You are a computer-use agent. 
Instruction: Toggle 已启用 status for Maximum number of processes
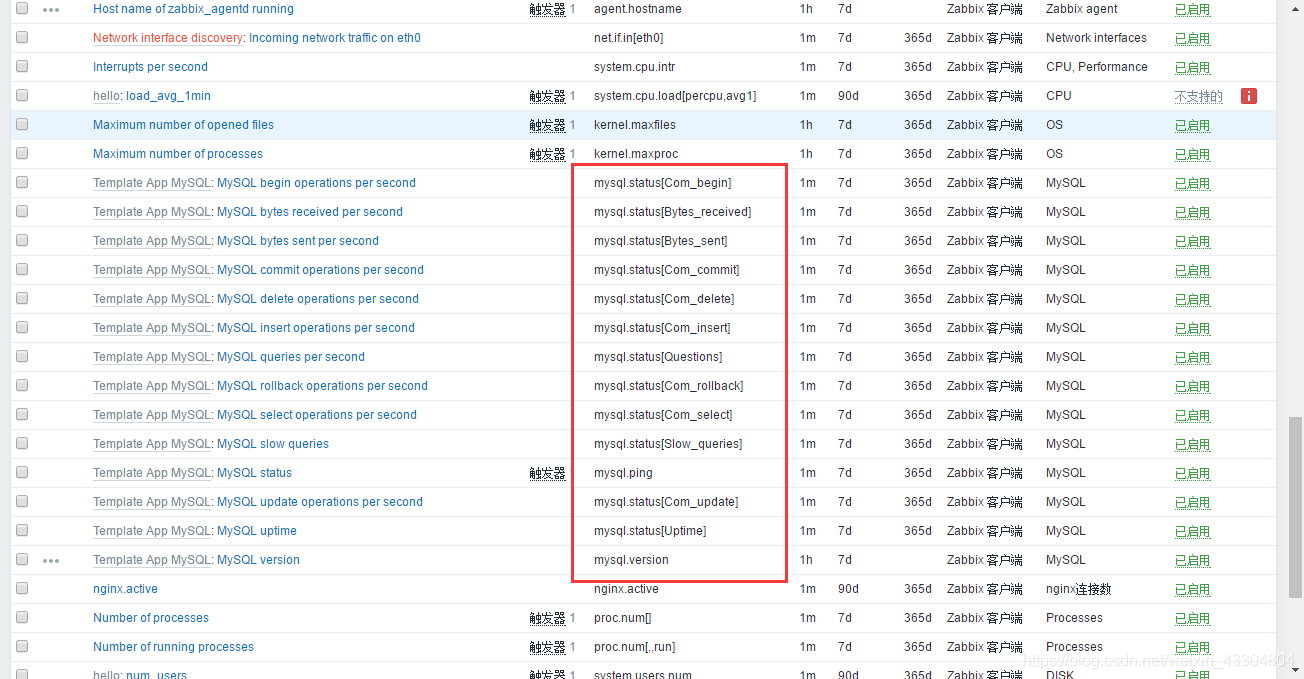click(x=1192, y=154)
